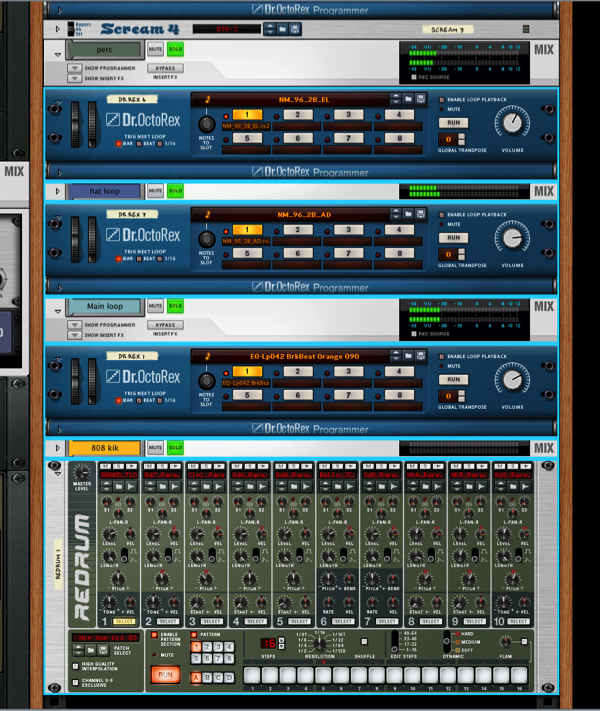600x711 pixels.
Task: Select loop slot 2 on Dr REX 6
Action: click(x=298, y=115)
